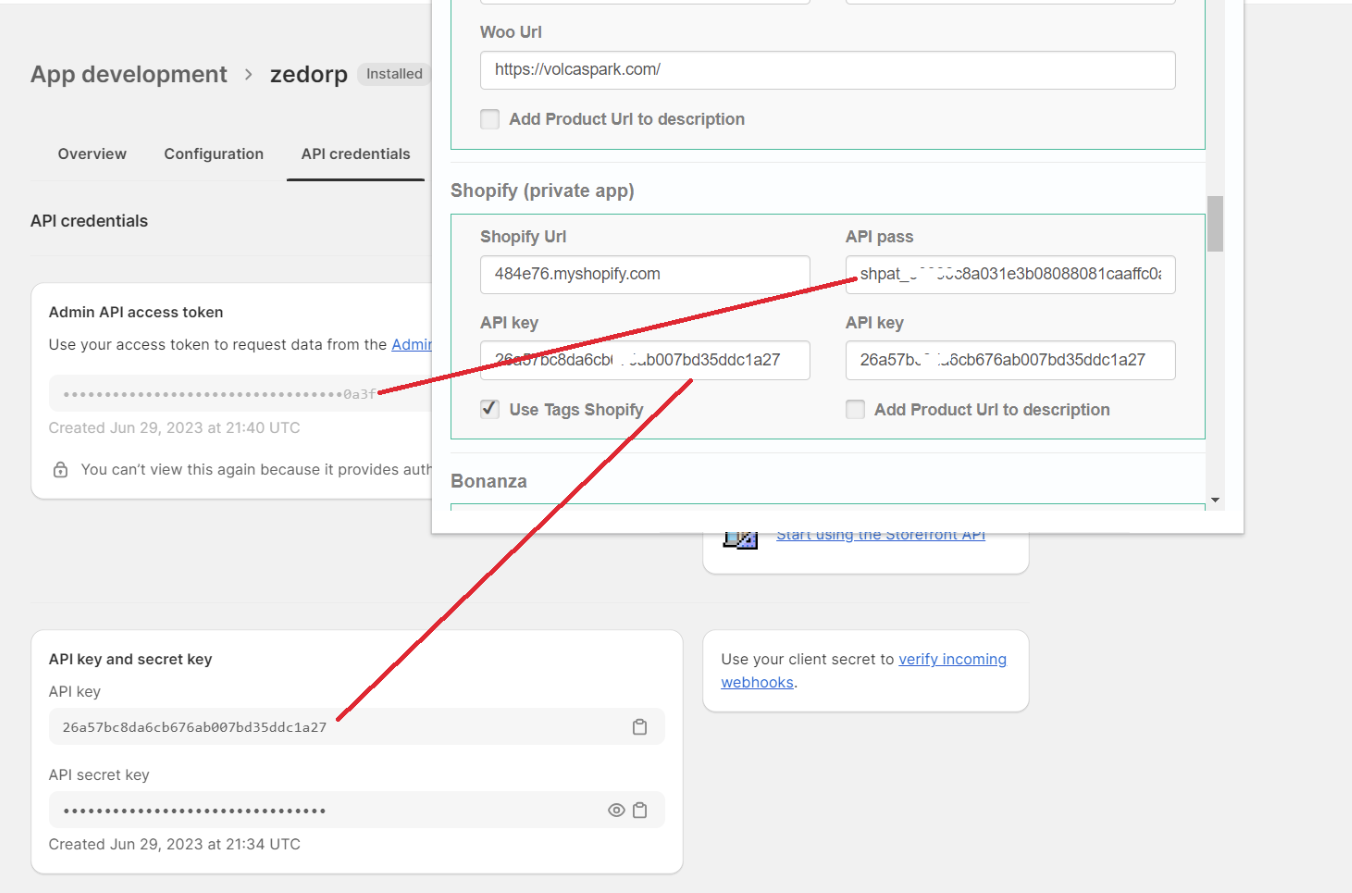Copy the API key with clipboard icon
The width and height of the screenshot is (1352, 893).
tap(640, 727)
